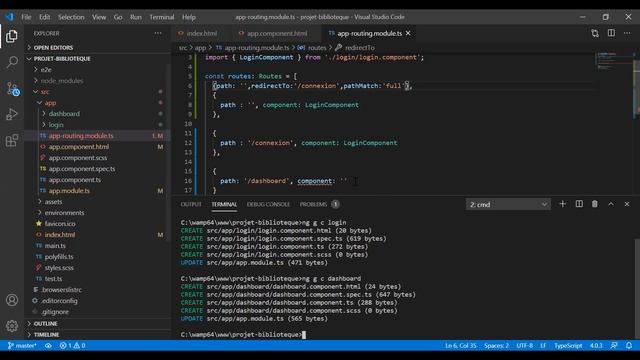Image resolution: width=640 pixels, height=360 pixels.
Task: Expand the OPEN EDITORS section
Action: (x=53, y=48)
